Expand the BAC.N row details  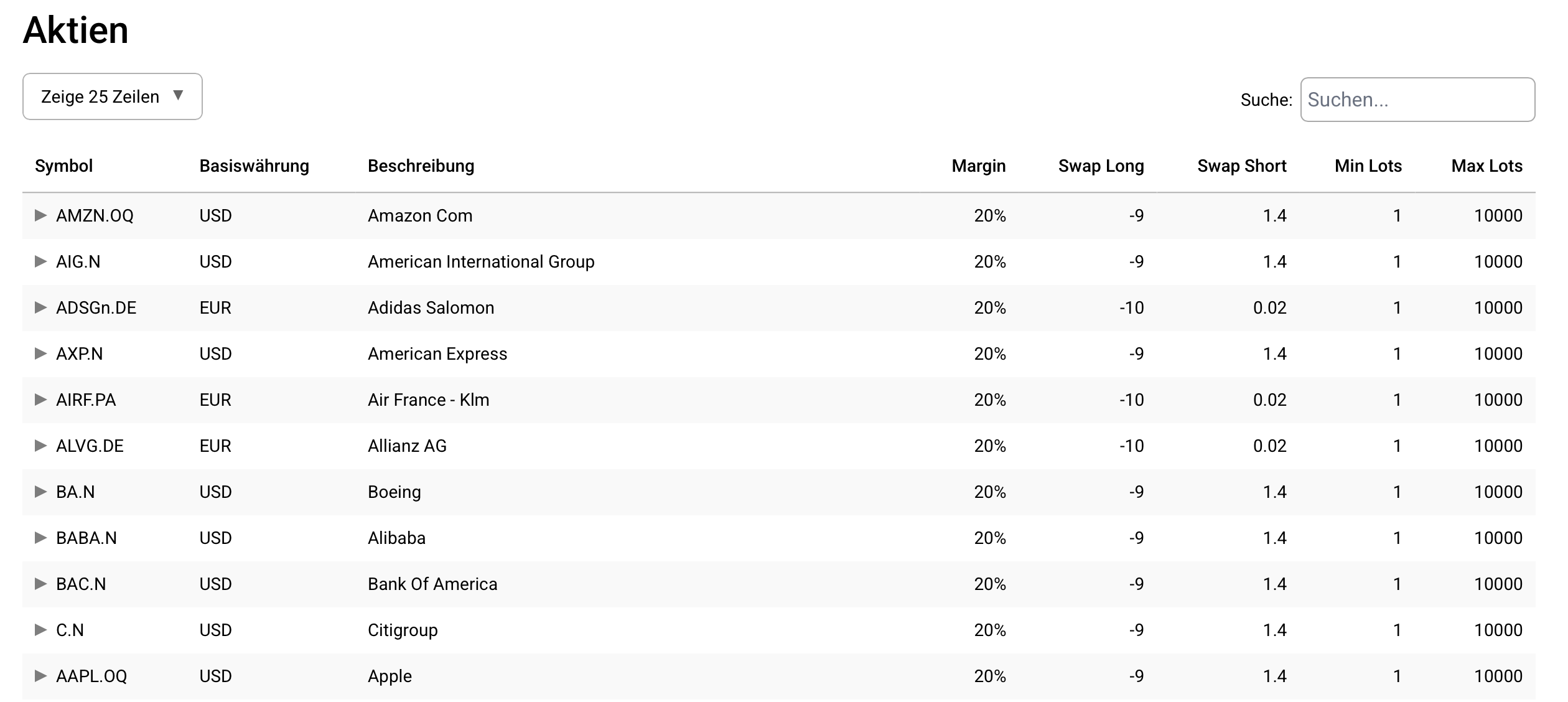[40, 584]
